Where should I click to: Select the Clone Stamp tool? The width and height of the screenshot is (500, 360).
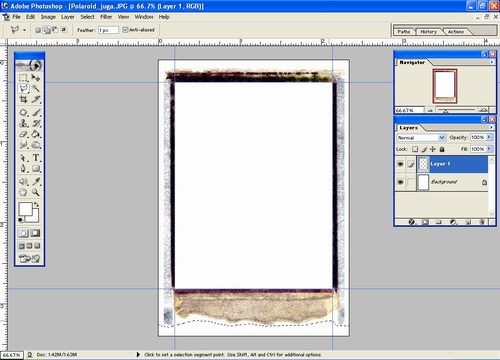(23, 123)
